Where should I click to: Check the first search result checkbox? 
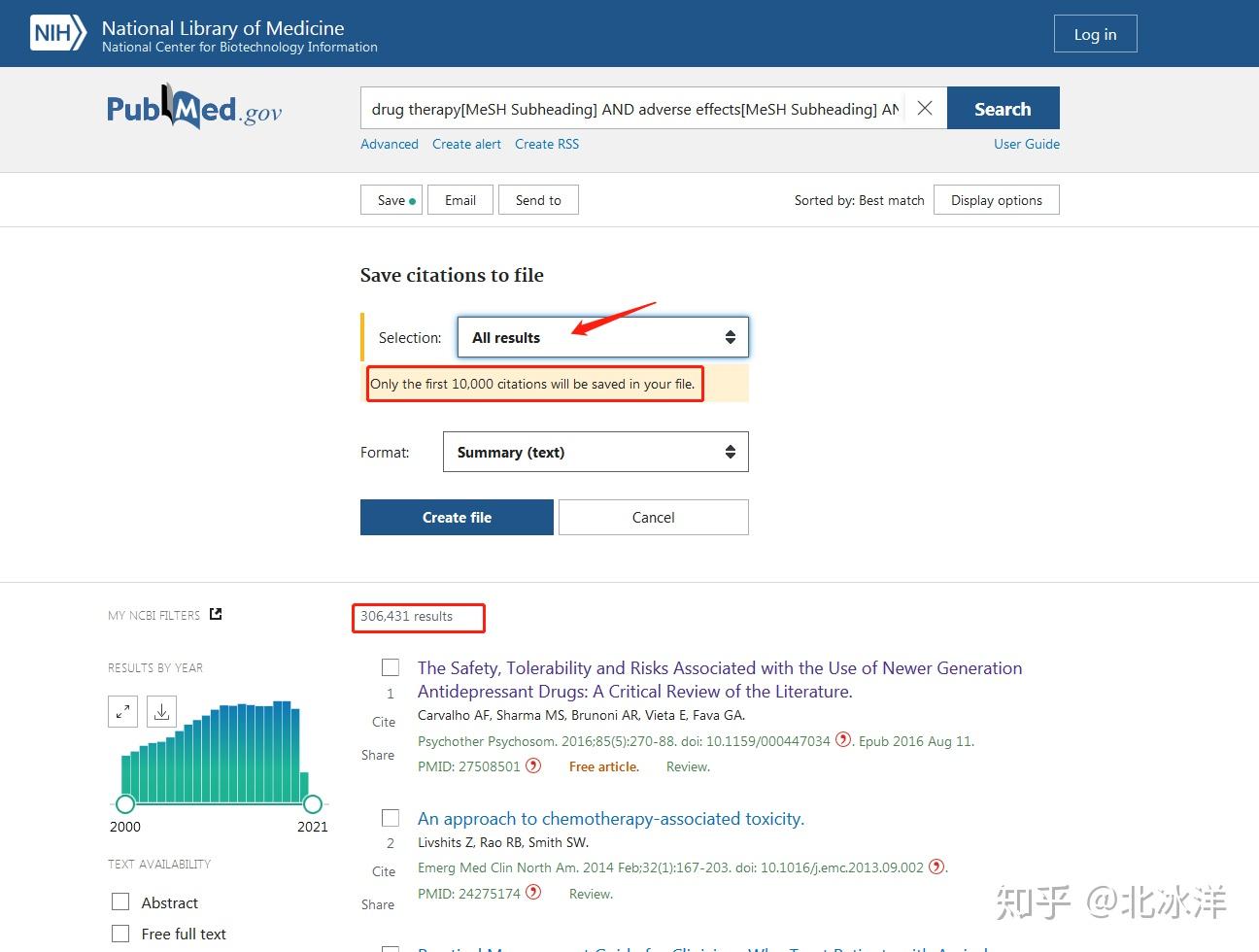391,667
